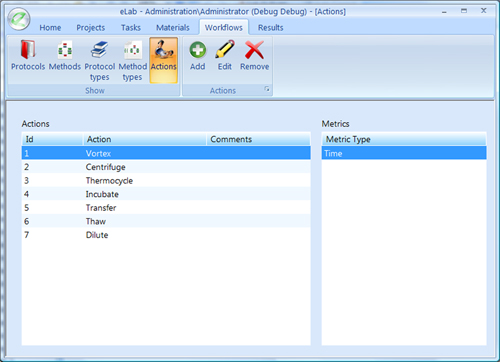
Task: Remove the selected action with the red X
Action: coord(254,55)
